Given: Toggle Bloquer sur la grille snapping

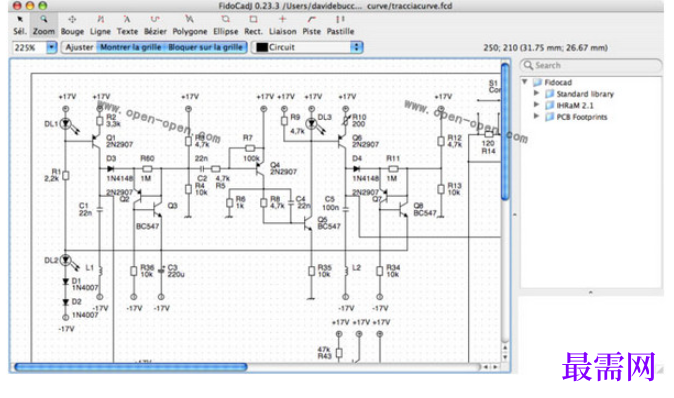Looking at the screenshot, I should pos(205,47).
